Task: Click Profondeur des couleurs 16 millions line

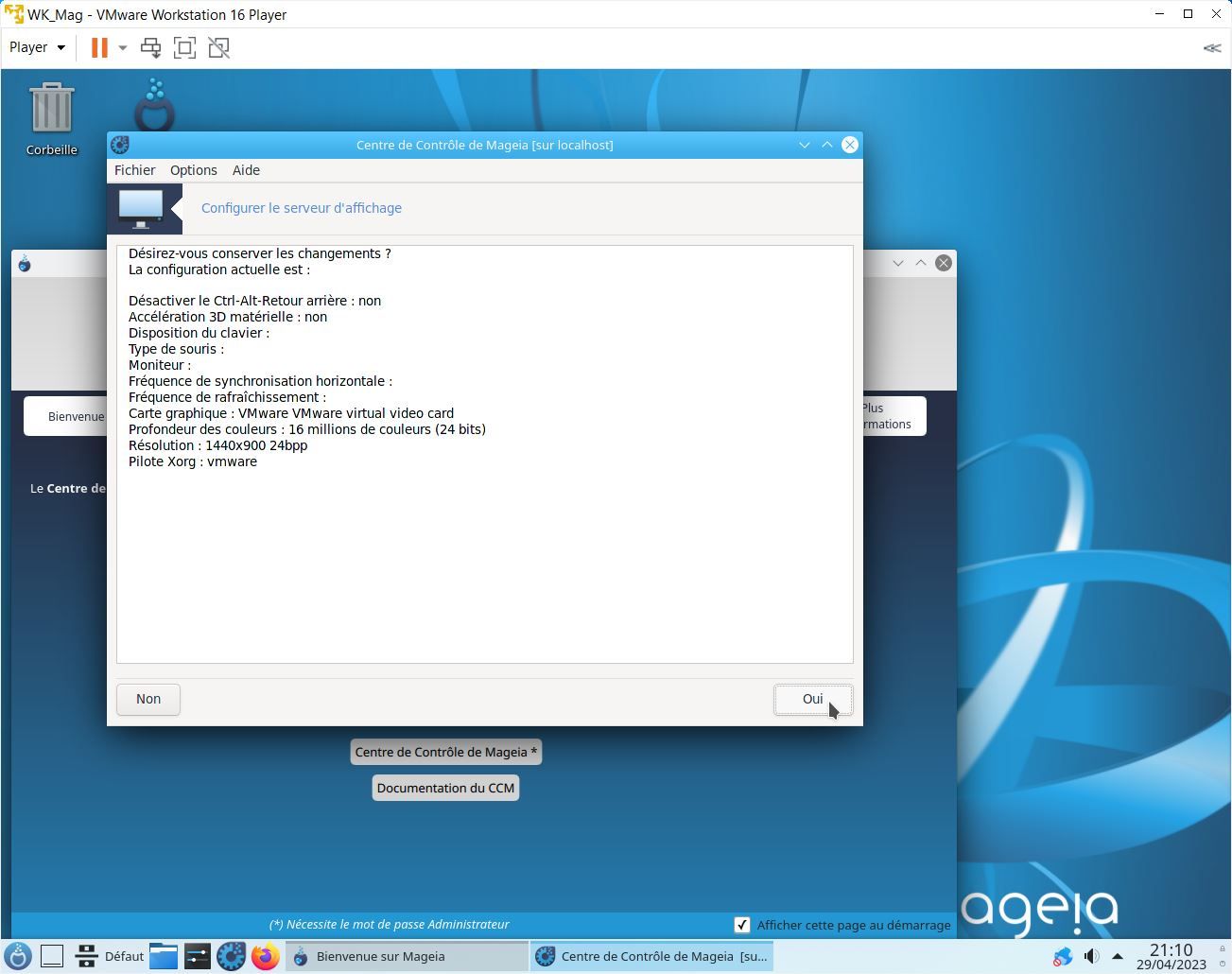Action: pyautogui.click(x=307, y=429)
